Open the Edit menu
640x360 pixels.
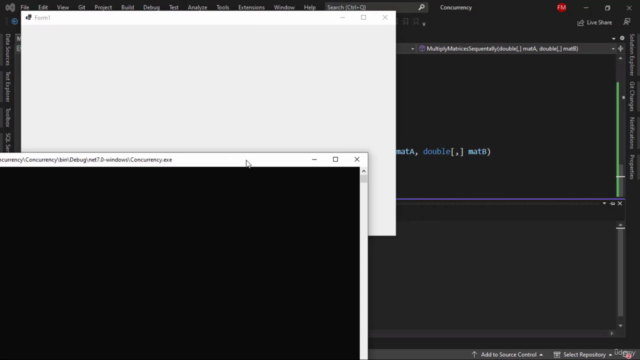click(43, 7)
